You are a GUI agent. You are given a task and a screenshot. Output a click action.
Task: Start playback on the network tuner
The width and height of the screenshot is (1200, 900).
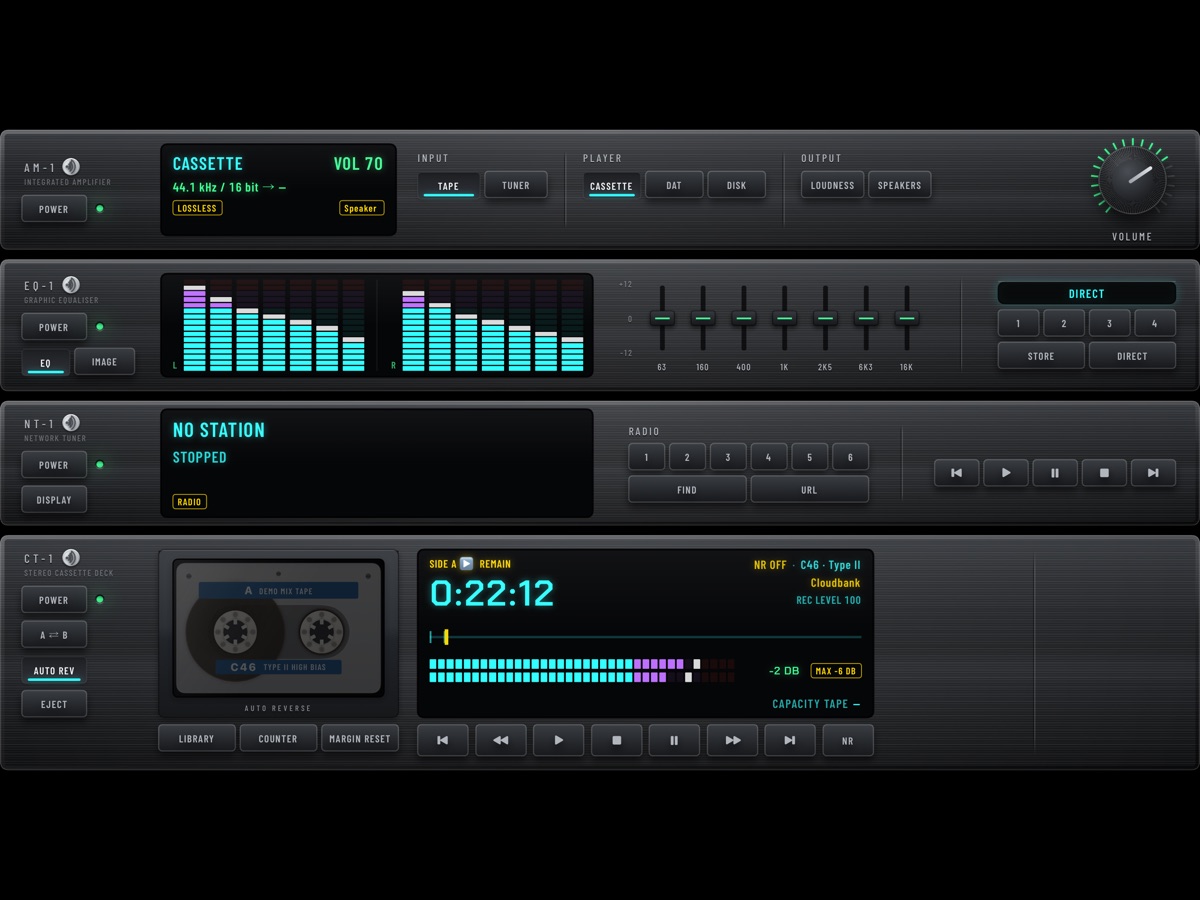(x=1006, y=473)
